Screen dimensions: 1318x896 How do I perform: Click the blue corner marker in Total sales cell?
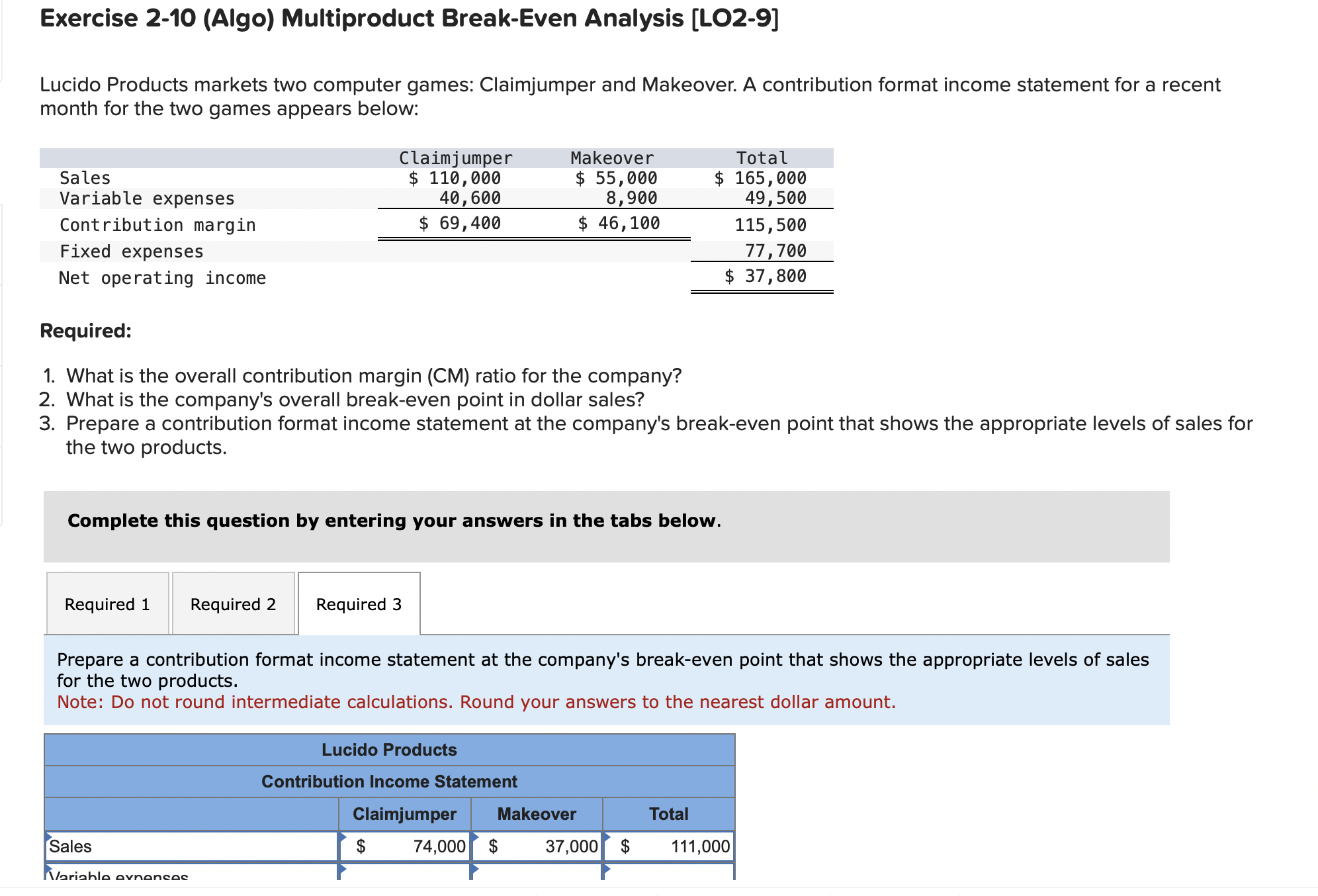pos(606,837)
